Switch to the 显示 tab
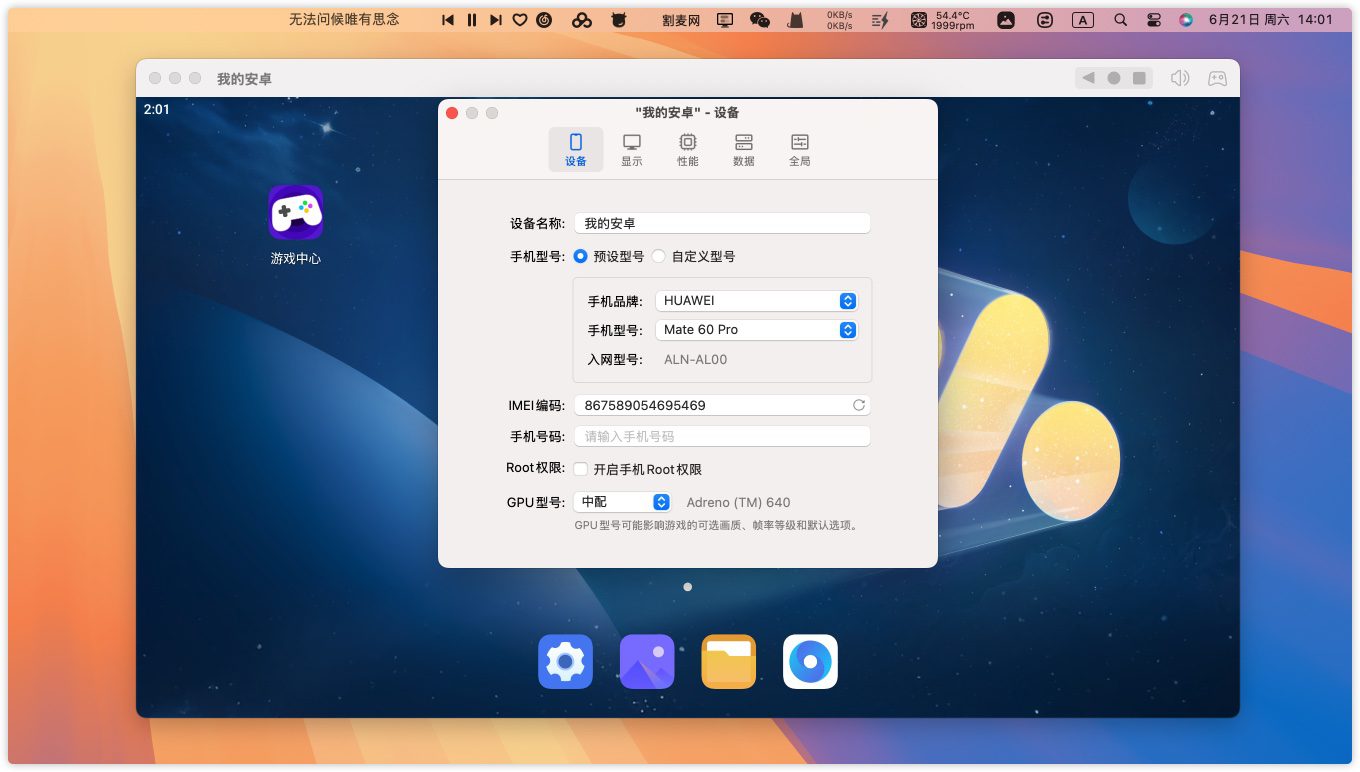The image size is (1360, 772). [x=632, y=149]
